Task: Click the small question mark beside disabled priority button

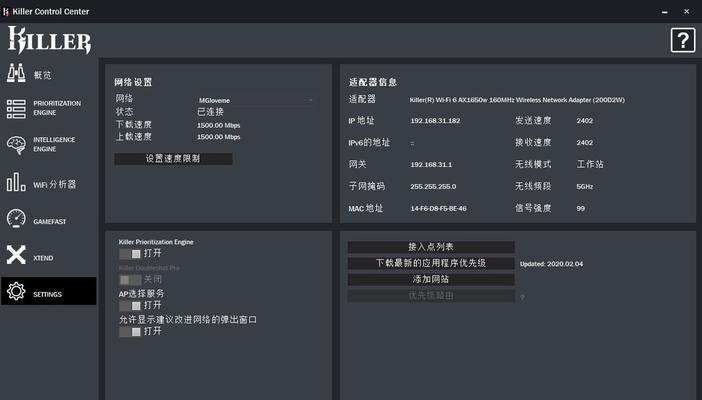Action: [x=522, y=297]
